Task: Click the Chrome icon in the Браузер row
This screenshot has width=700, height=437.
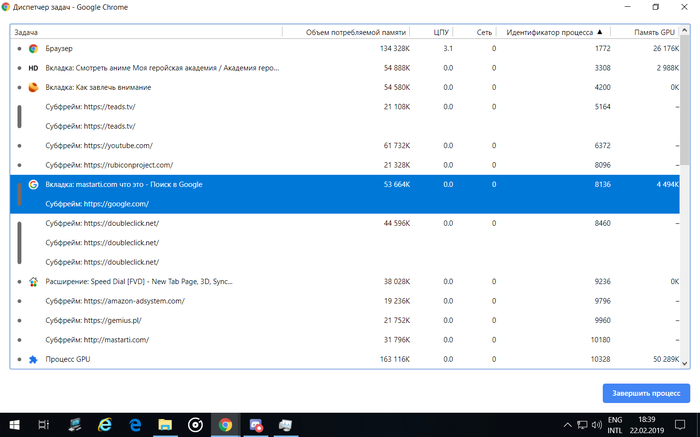Action: tap(33, 48)
